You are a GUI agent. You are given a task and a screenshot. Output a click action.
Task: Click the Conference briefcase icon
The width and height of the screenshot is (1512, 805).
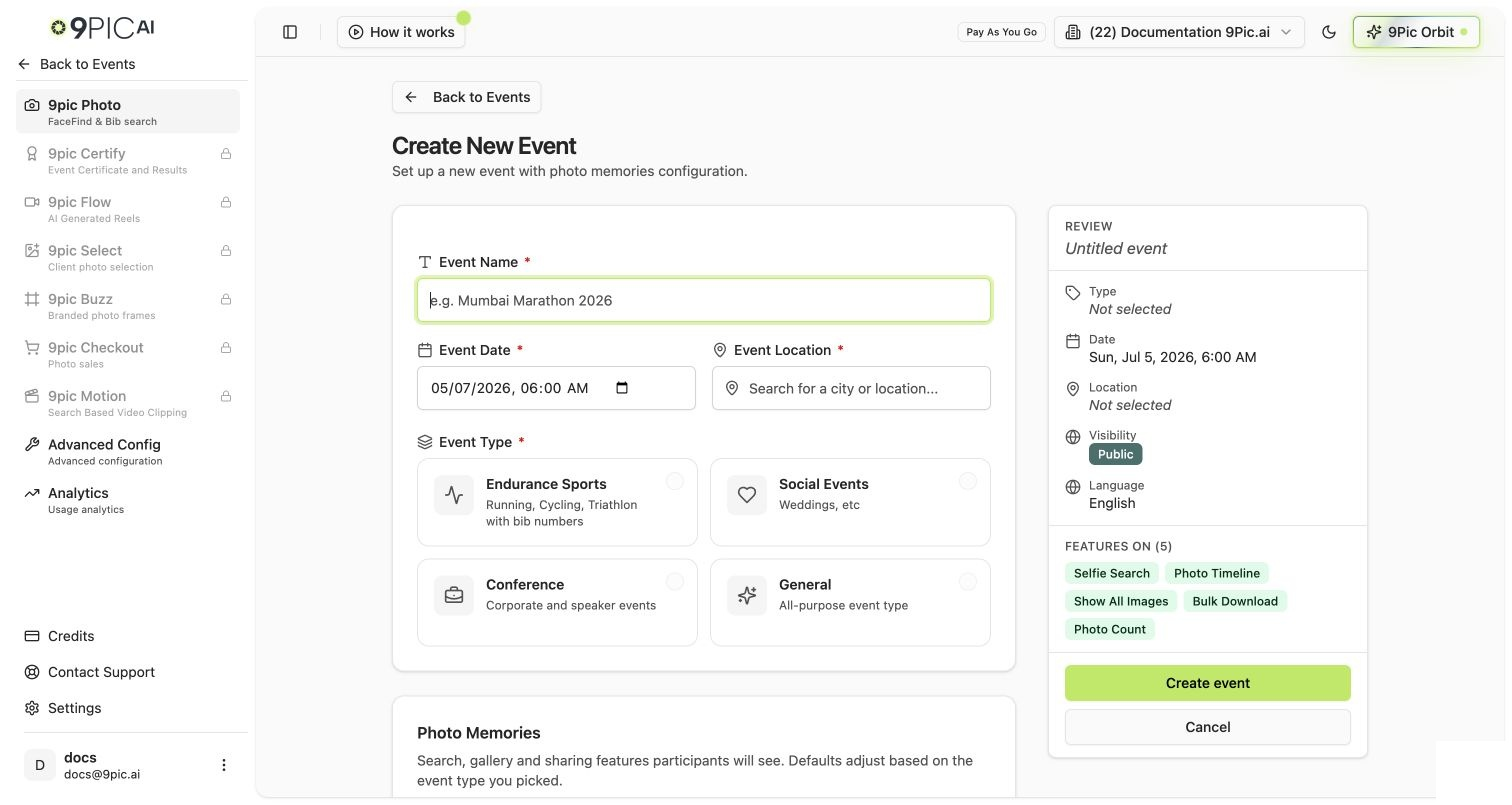tap(454, 596)
